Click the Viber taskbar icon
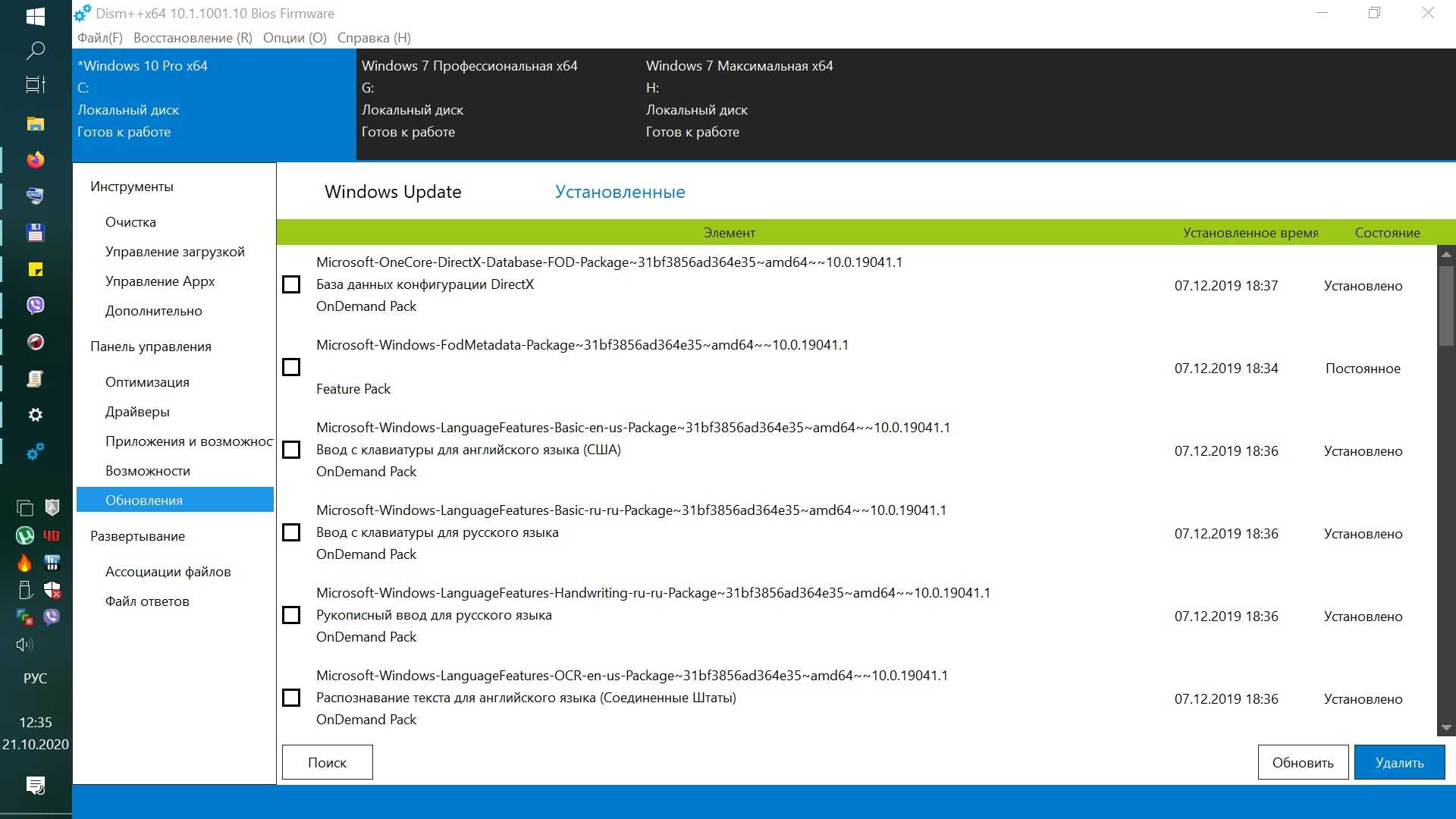1456x819 pixels. pos(35,306)
